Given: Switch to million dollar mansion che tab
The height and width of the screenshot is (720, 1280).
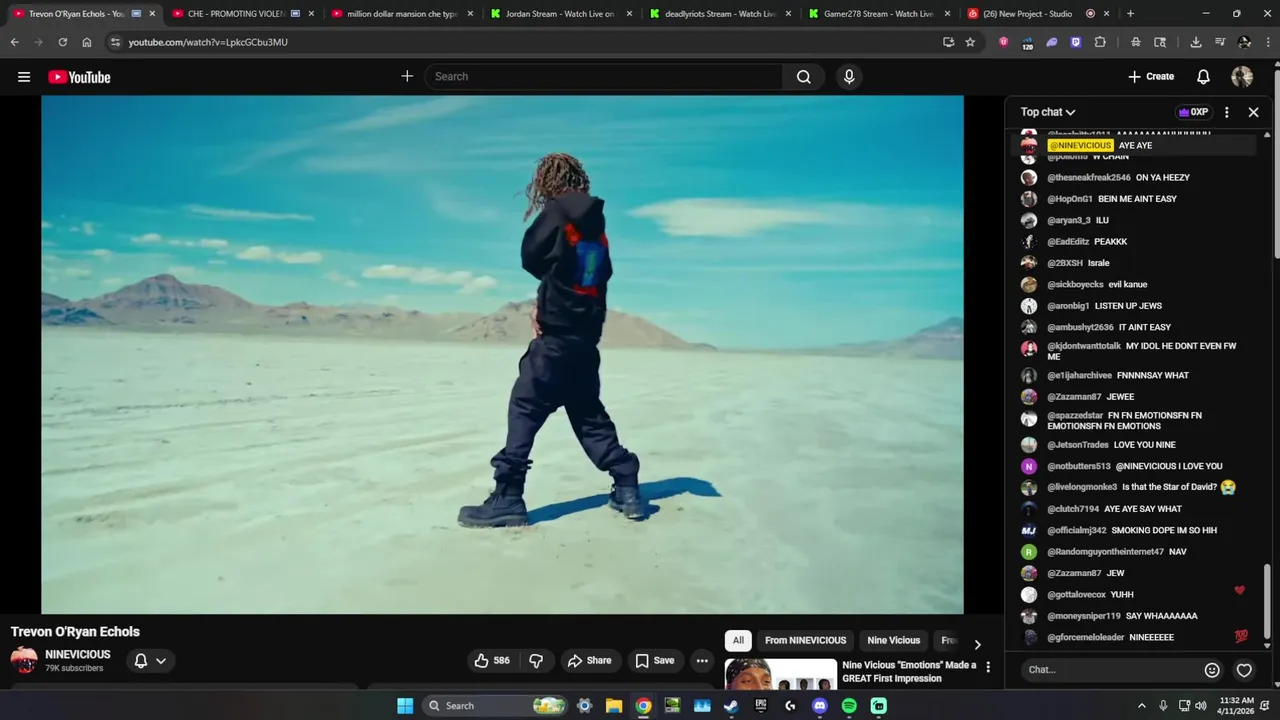Looking at the screenshot, I should pos(400,14).
